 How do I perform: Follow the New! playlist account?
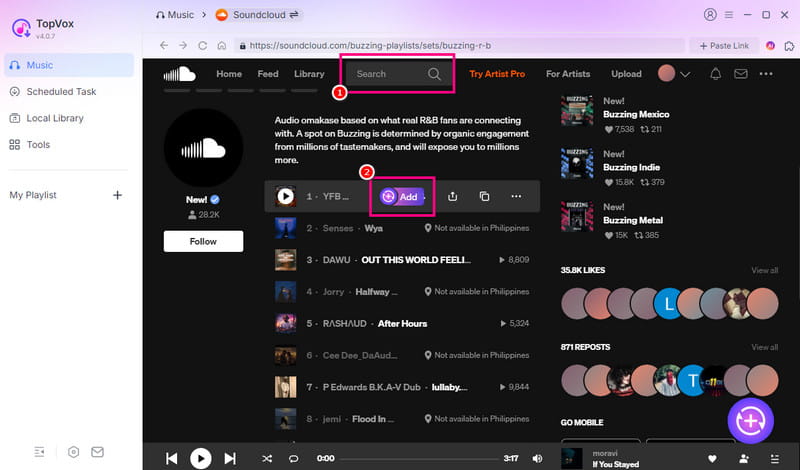click(203, 241)
